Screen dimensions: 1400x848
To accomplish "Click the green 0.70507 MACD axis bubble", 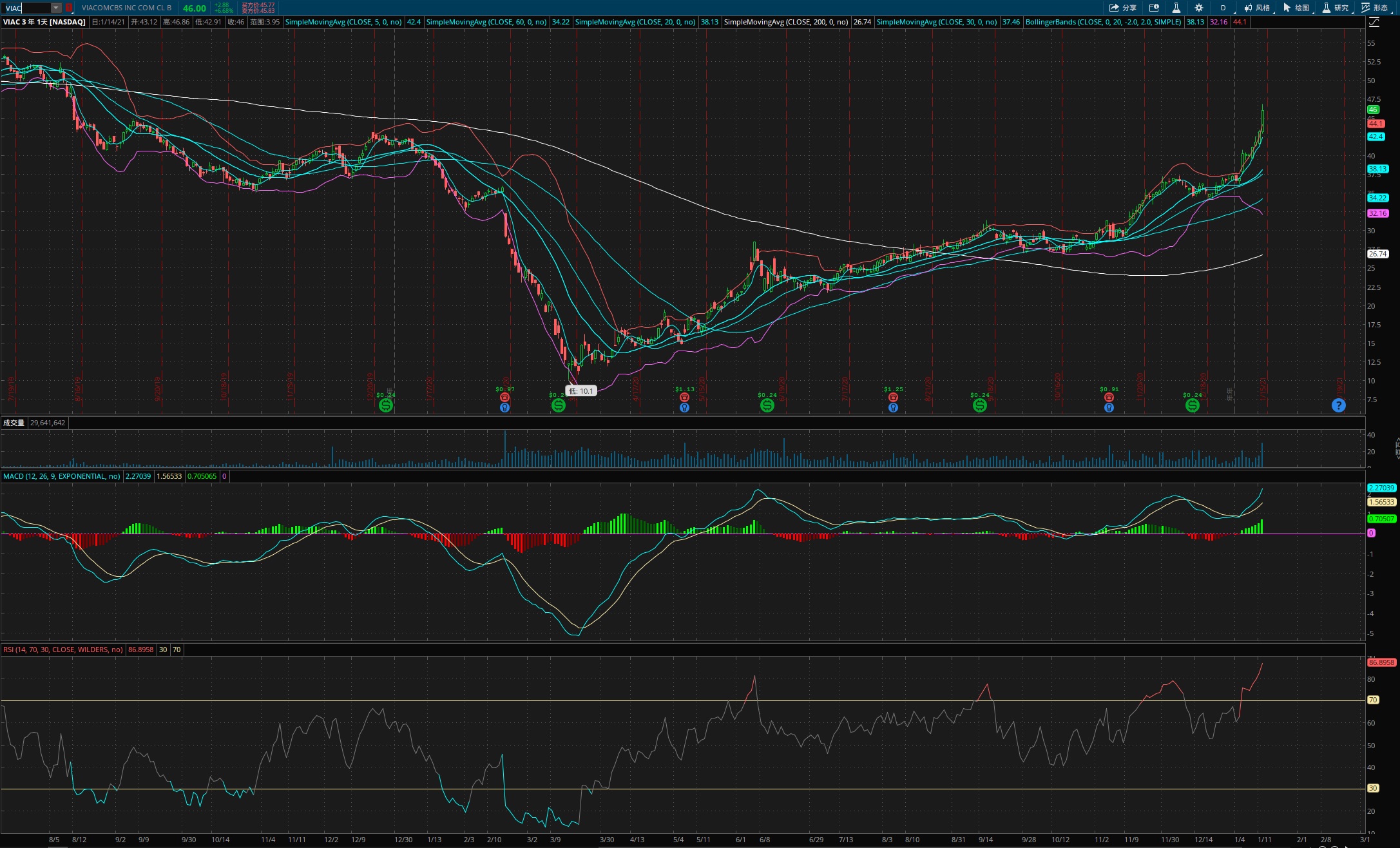I will (1381, 519).
